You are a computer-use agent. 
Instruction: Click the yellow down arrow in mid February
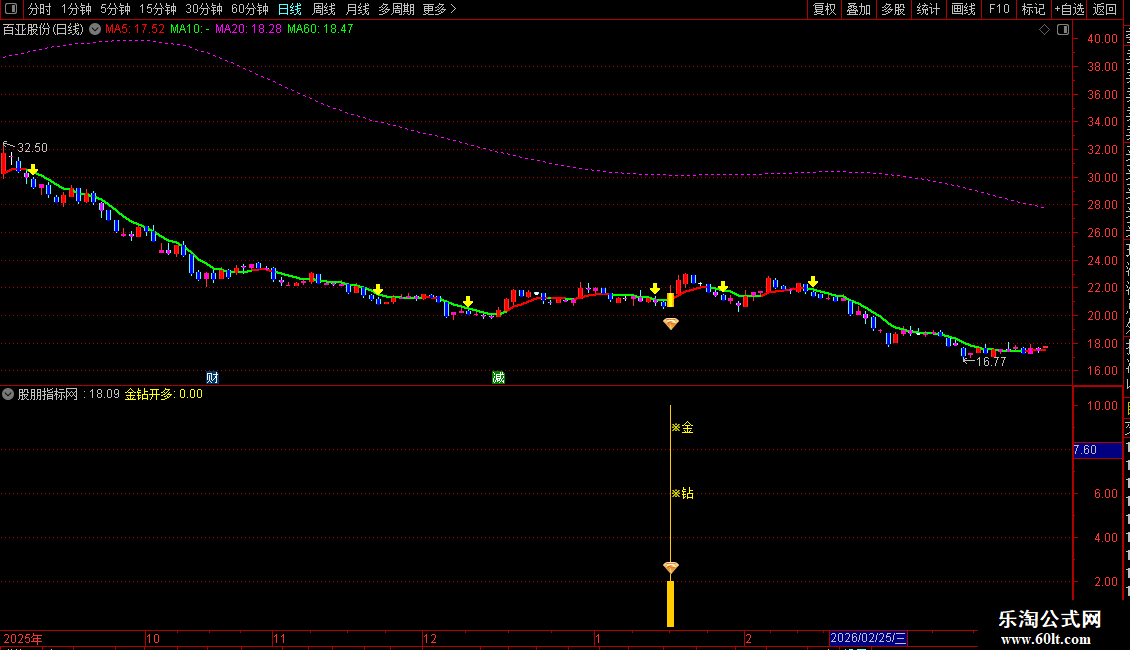[x=812, y=281]
